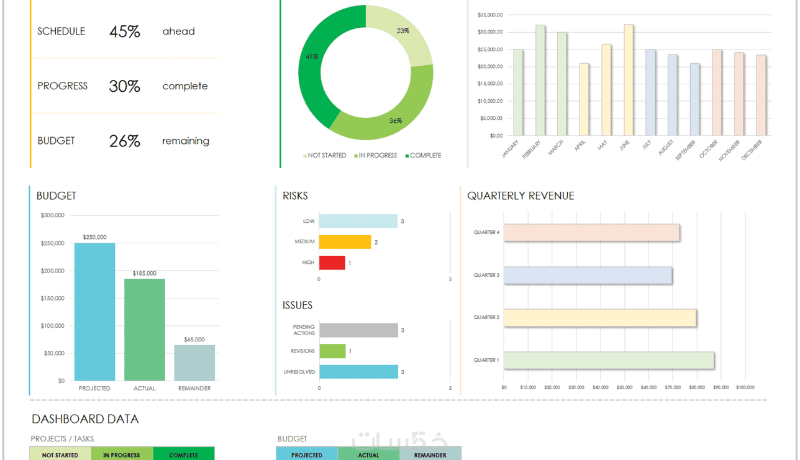Select the red HIGH risk bar
Screen dimensions: 800x460
coord(332,263)
